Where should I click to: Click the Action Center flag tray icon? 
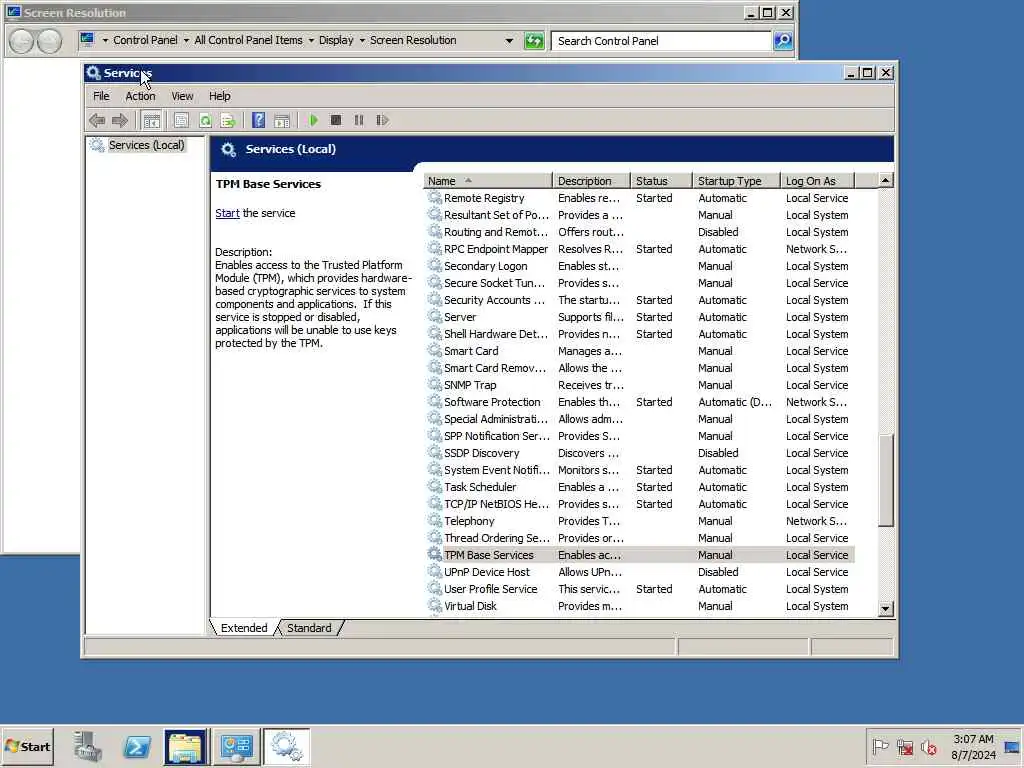(880, 746)
